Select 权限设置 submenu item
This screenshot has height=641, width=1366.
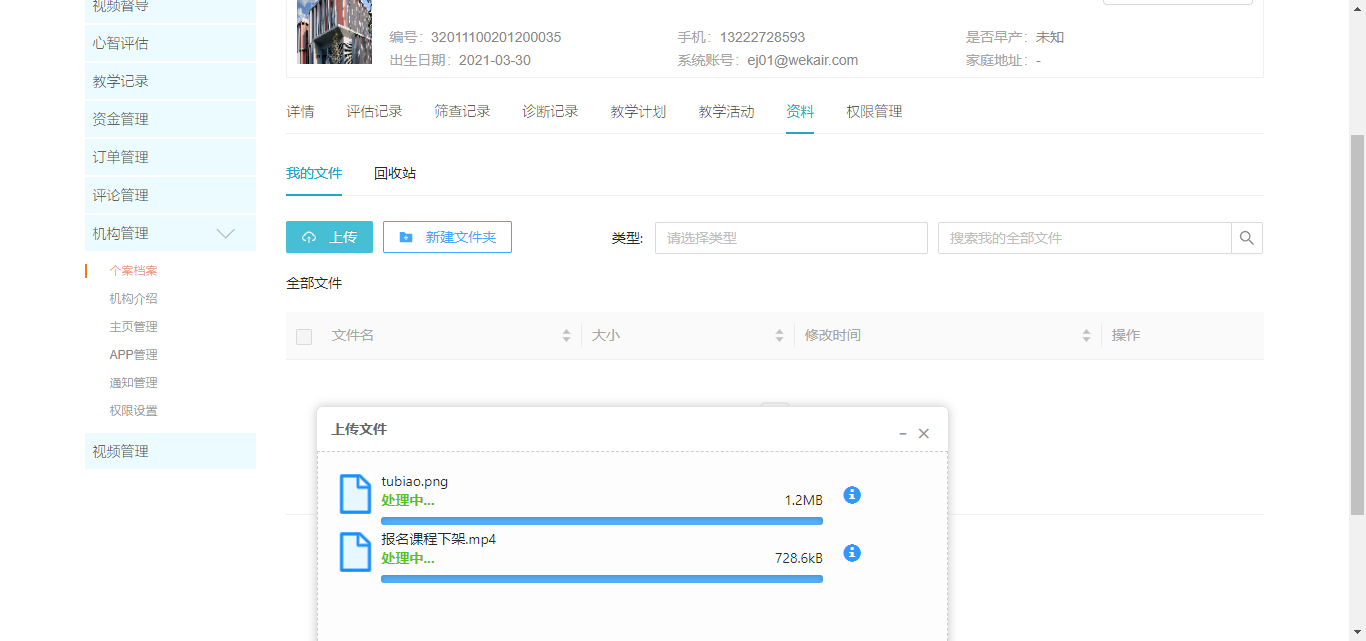tap(133, 411)
